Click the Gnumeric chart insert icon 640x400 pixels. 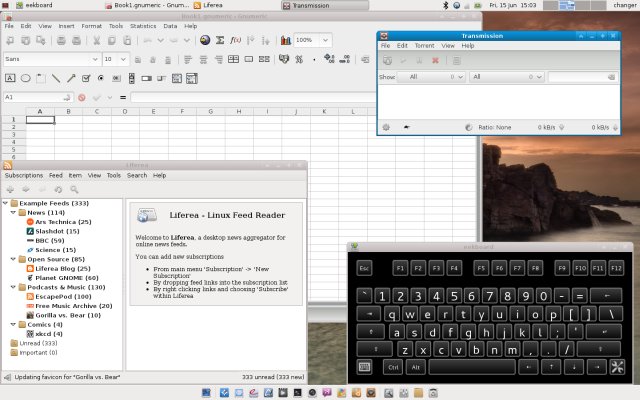tap(285, 40)
